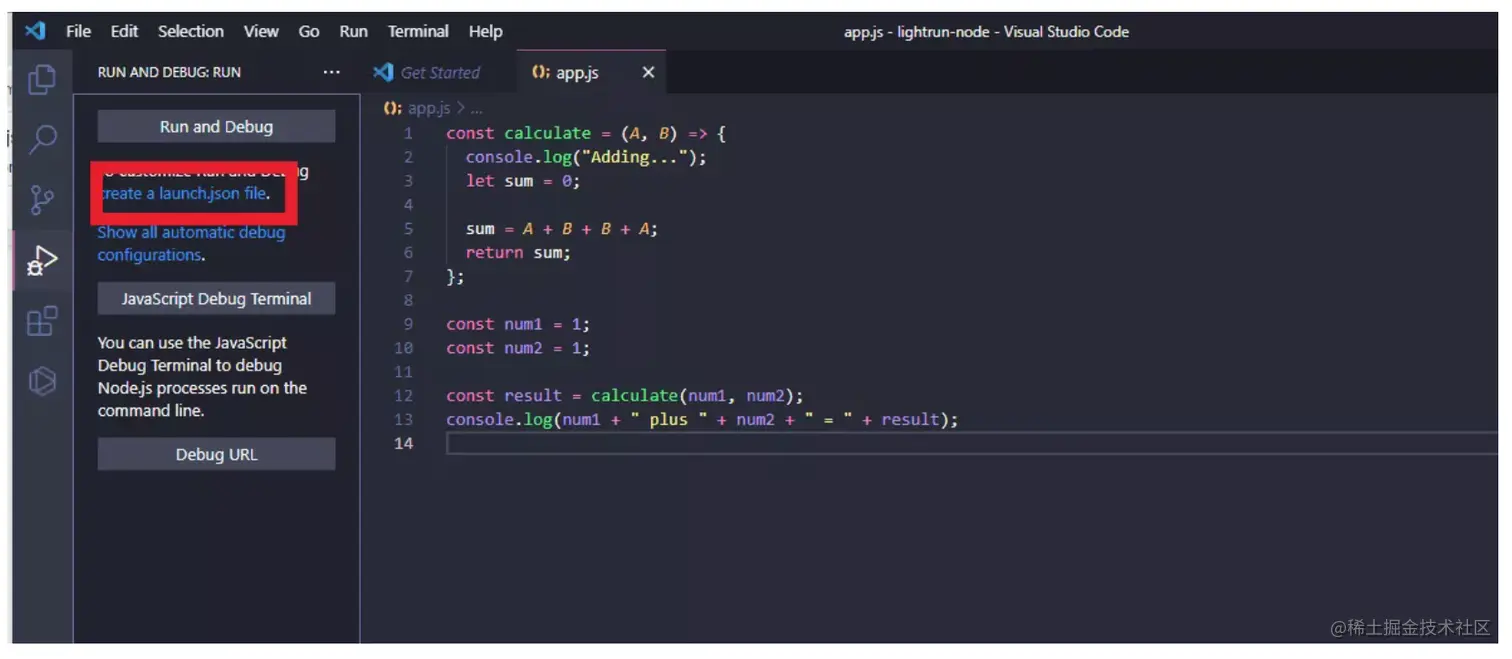Click create a launch.json file link
The width and height of the screenshot is (1512, 659).
pos(184,193)
